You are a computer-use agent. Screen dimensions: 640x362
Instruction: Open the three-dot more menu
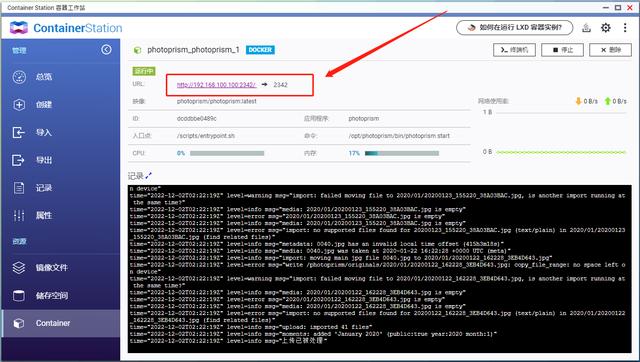pyautogui.click(x=625, y=27)
